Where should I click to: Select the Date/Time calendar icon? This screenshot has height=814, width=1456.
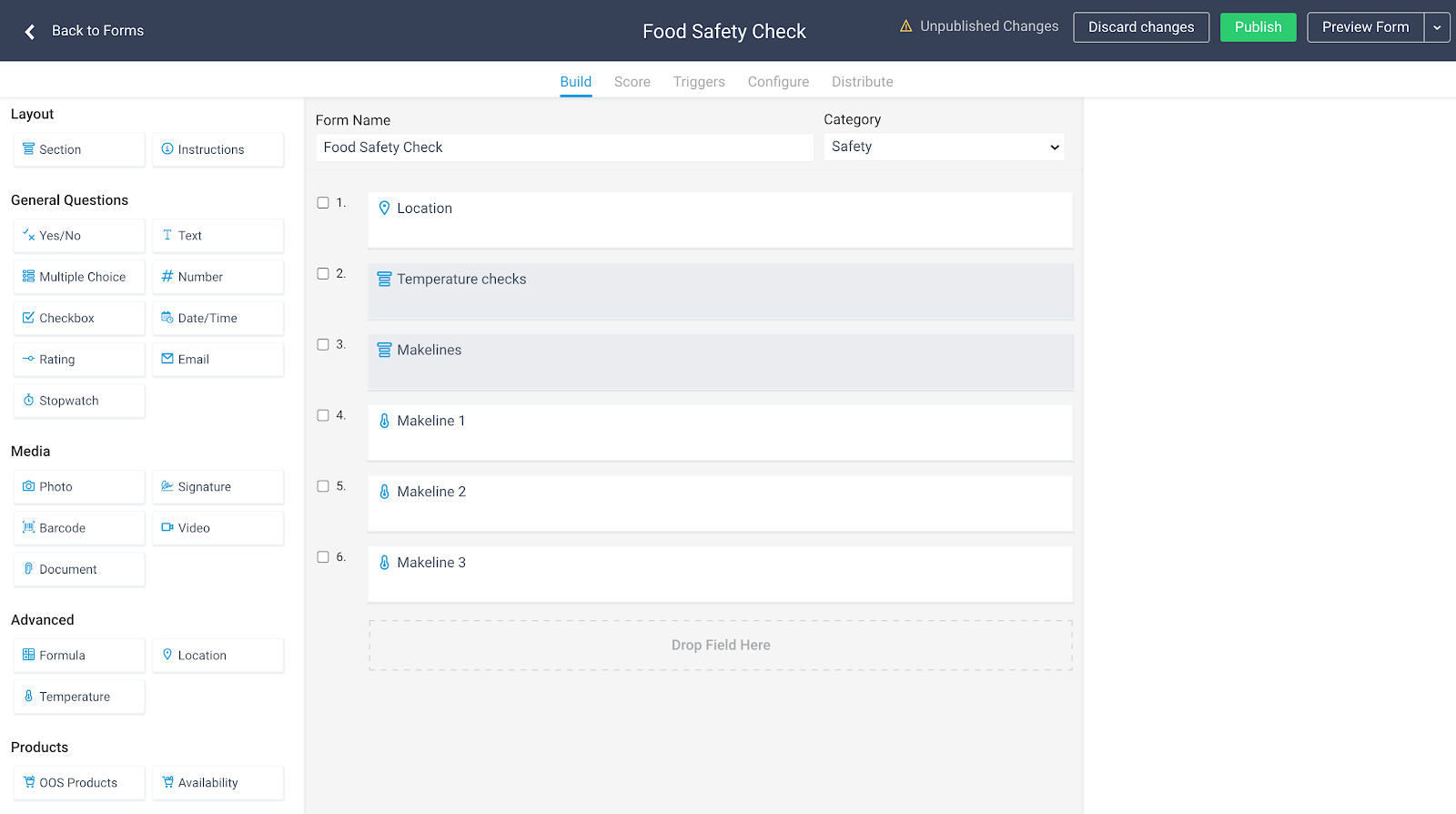pyautogui.click(x=167, y=318)
